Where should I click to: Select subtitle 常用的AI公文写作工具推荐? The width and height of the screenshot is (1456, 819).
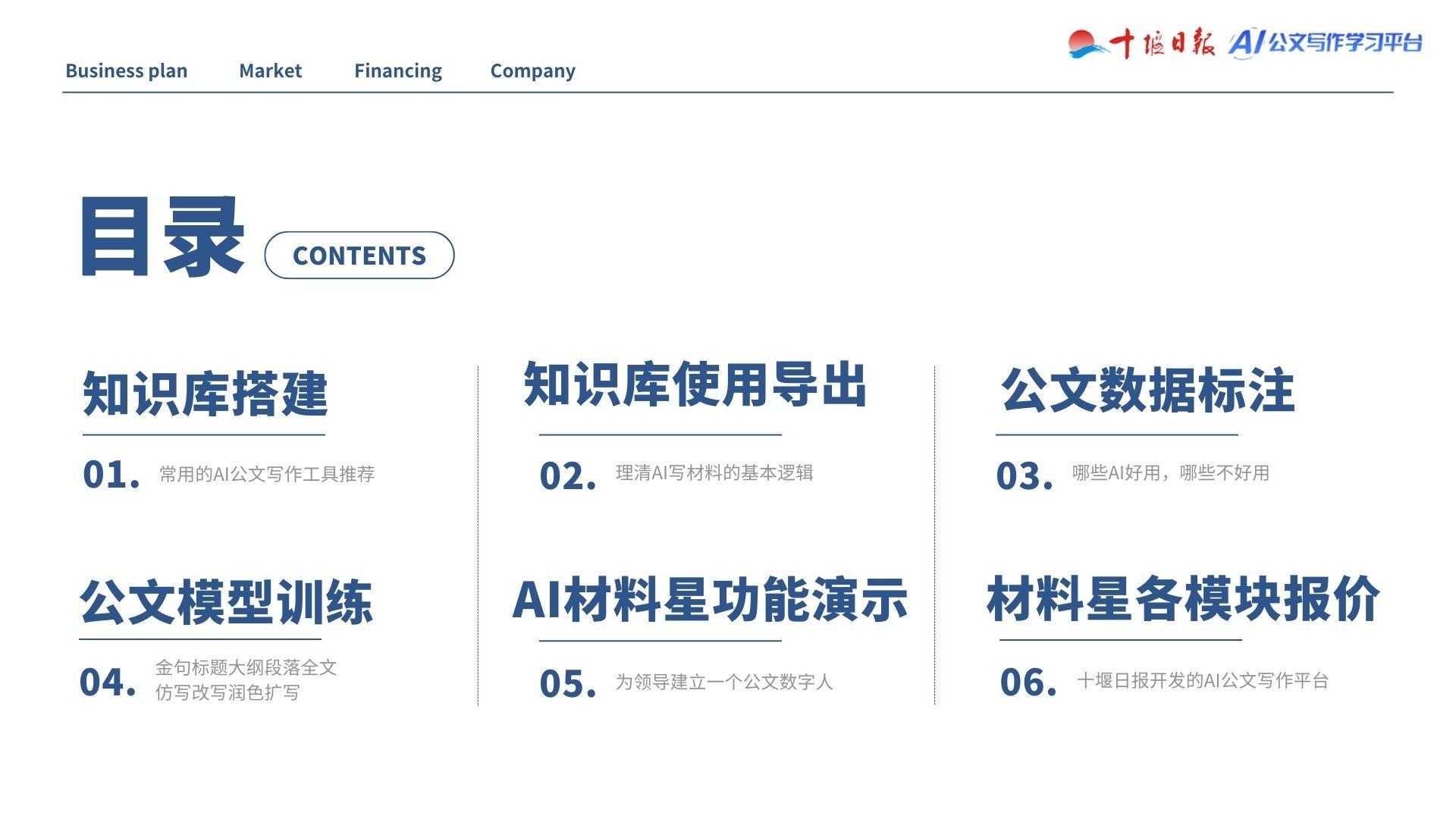[267, 474]
